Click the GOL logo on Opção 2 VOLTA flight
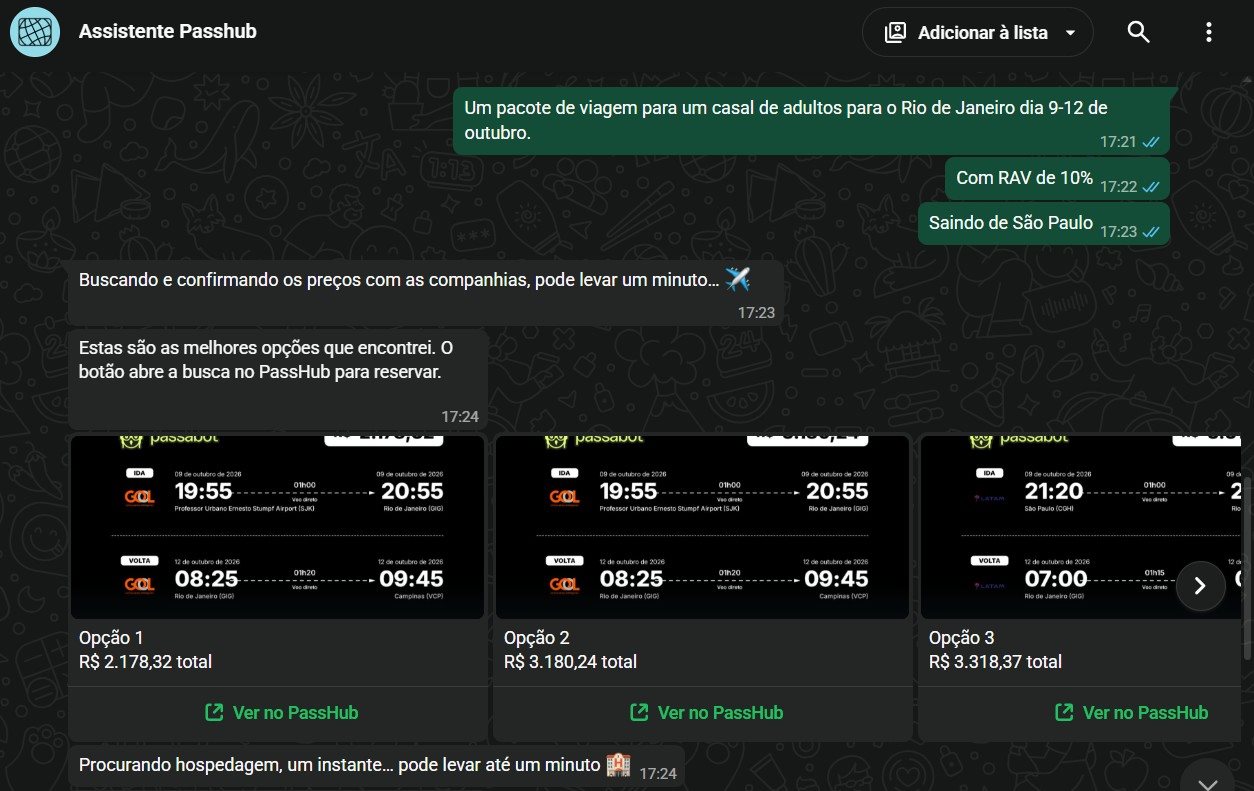 click(564, 585)
